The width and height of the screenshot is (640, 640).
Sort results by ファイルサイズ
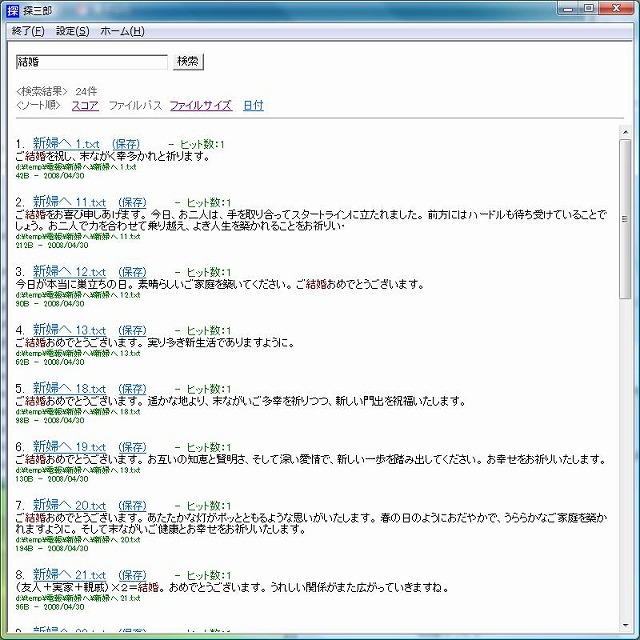201,106
